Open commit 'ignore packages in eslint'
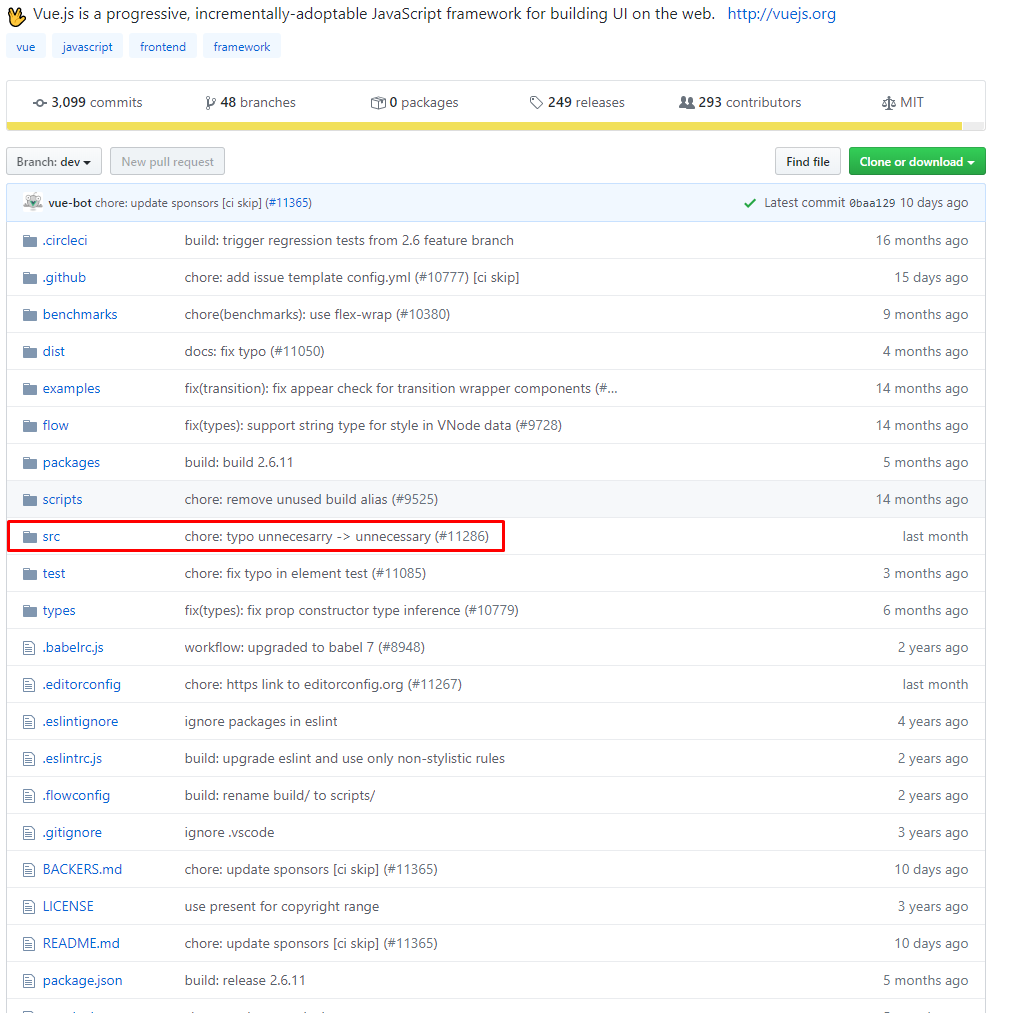 pos(261,722)
